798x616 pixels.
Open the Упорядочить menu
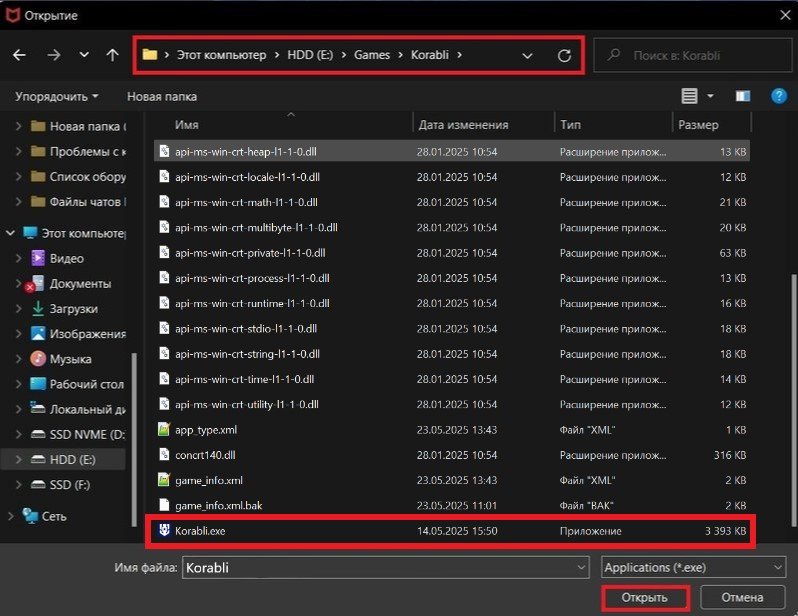tap(56, 96)
